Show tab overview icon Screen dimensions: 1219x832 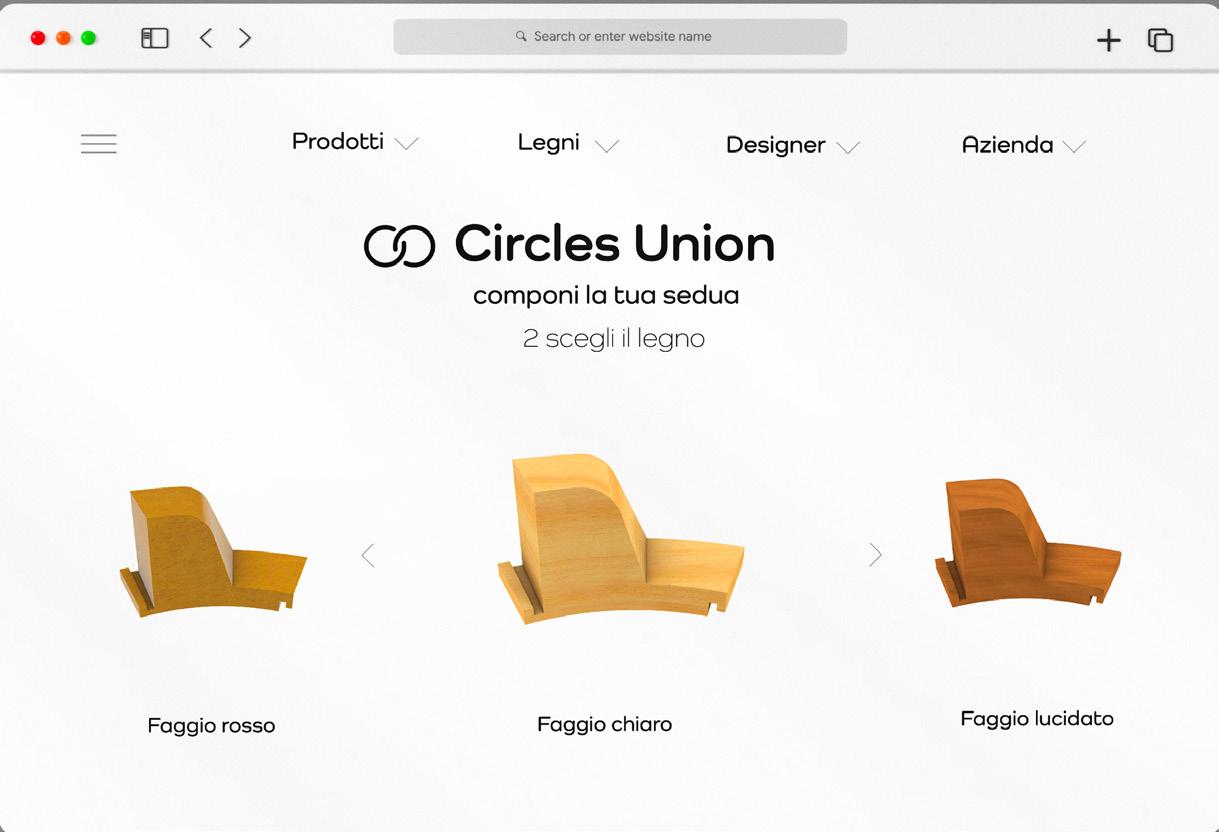click(1160, 40)
